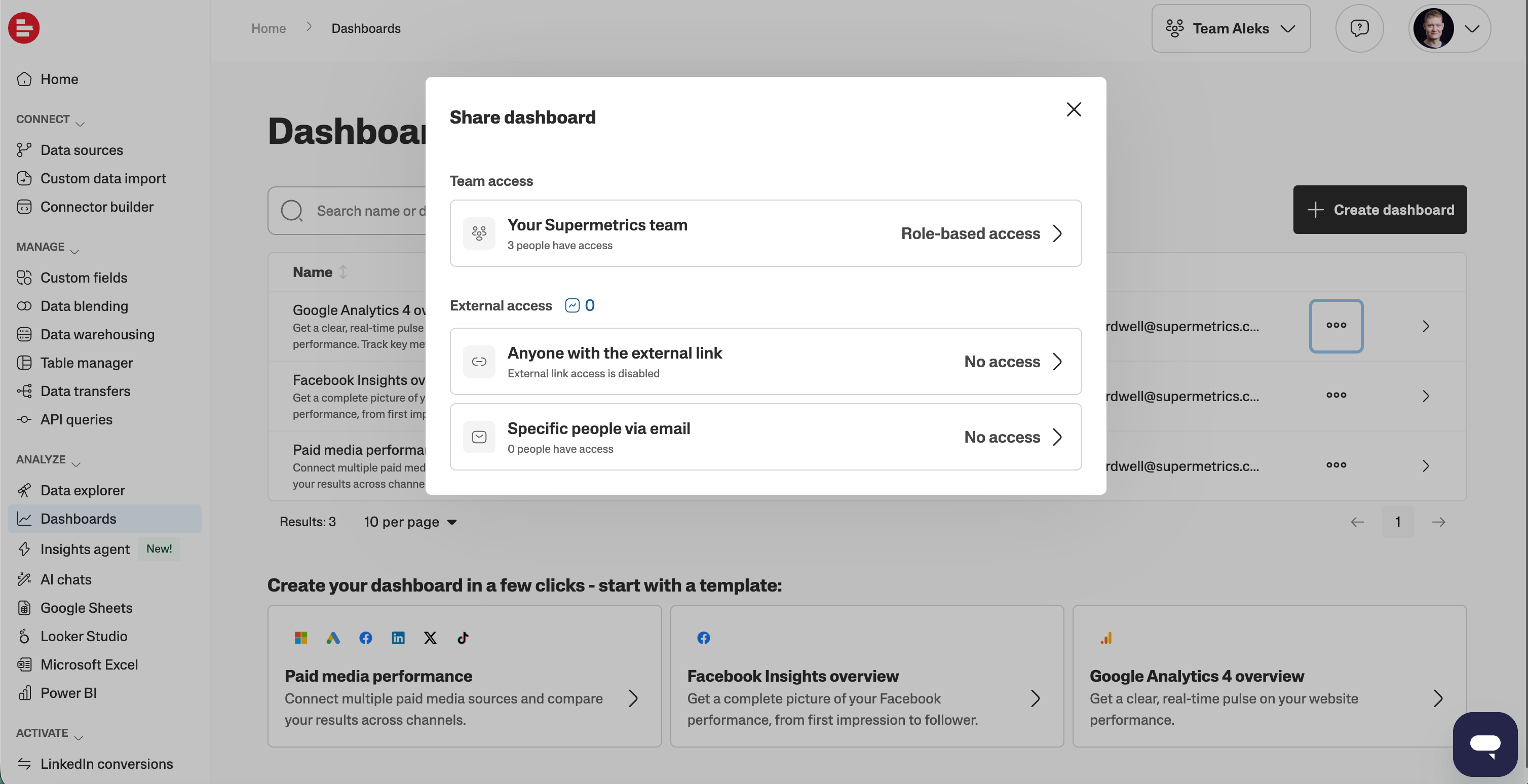
Task: Close the Share dashboard dialog
Action: (x=1073, y=110)
